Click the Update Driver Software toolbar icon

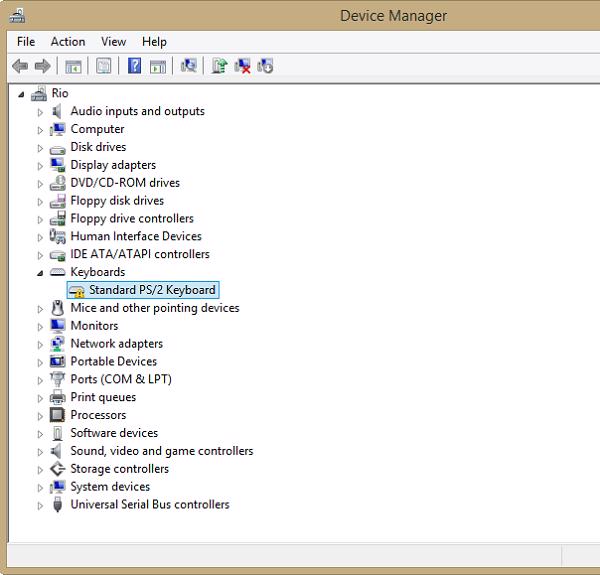(219, 66)
